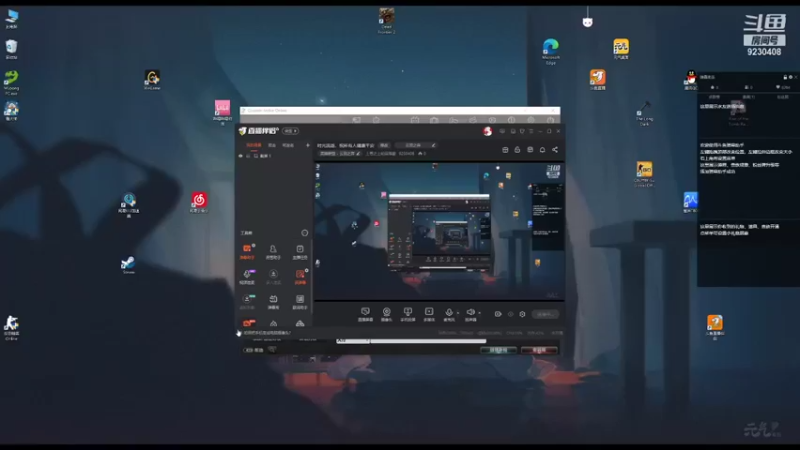Select the second scene tab
800x450 pixels.
[x=272, y=145]
